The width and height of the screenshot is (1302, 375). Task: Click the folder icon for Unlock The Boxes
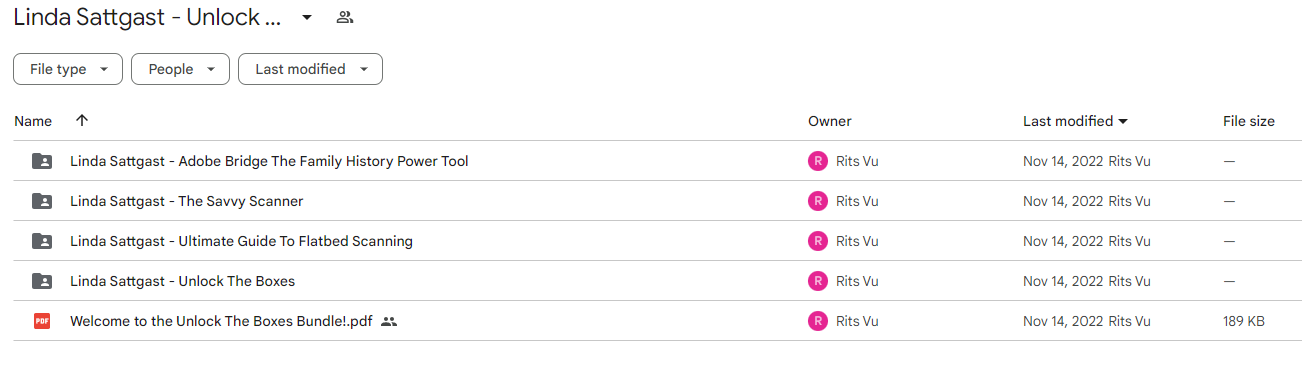(41, 281)
